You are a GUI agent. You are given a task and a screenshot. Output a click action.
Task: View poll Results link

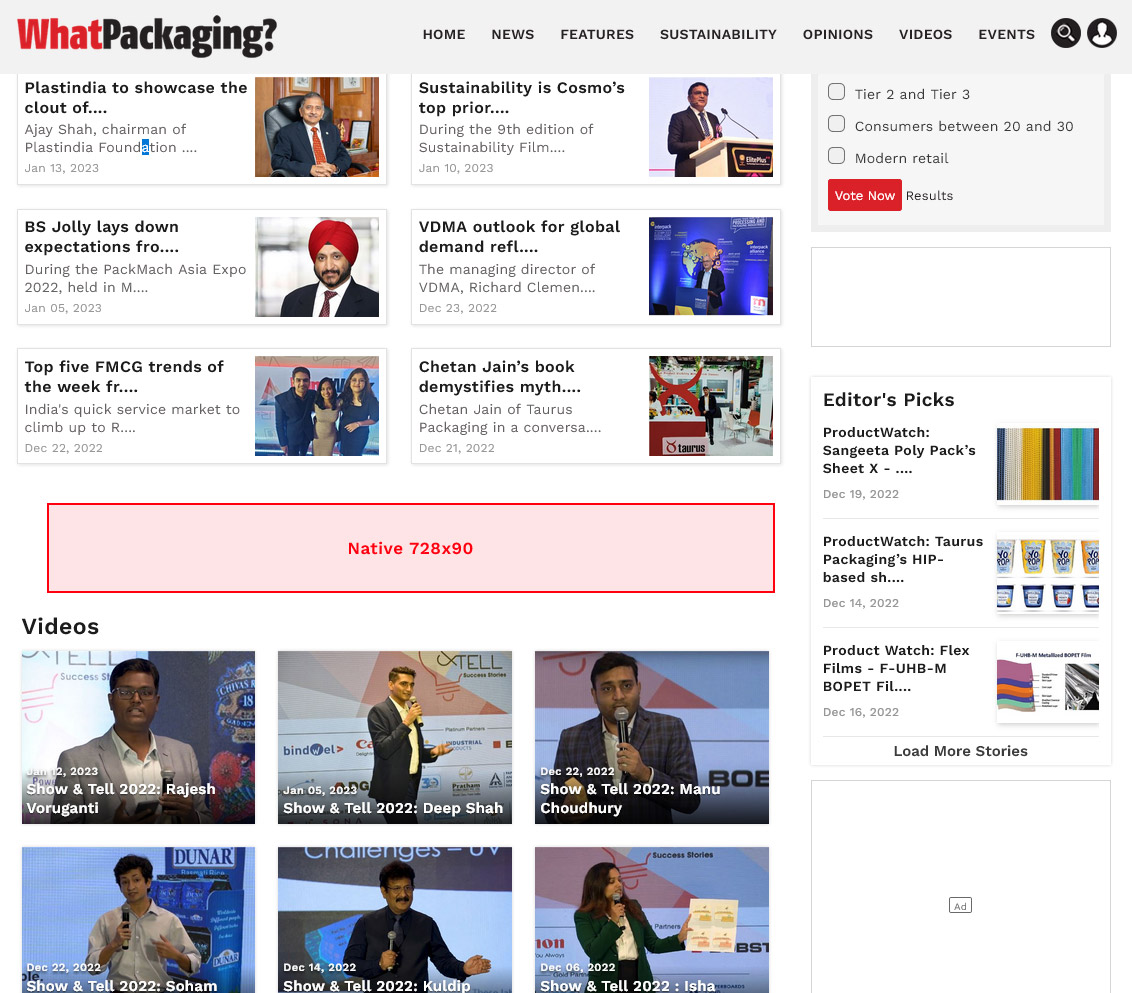(x=929, y=196)
